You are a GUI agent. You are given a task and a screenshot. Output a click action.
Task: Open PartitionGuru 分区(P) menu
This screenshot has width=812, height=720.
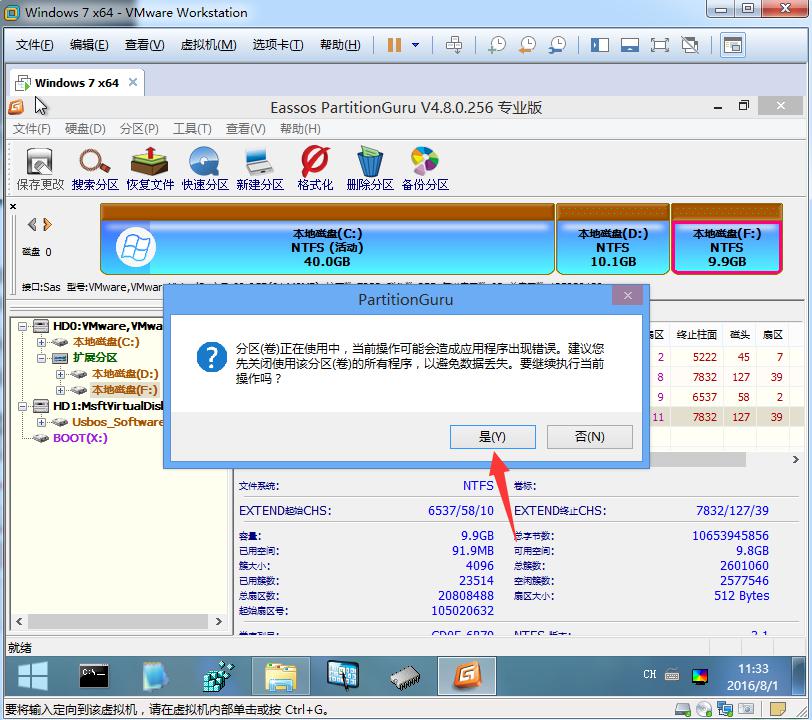pos(139,128)
